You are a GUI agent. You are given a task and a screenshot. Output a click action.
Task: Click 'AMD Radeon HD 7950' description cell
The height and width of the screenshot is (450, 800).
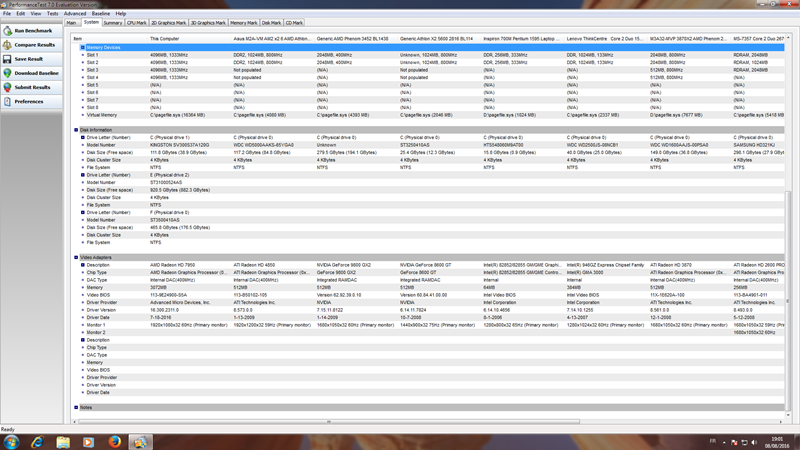(172, 265)
